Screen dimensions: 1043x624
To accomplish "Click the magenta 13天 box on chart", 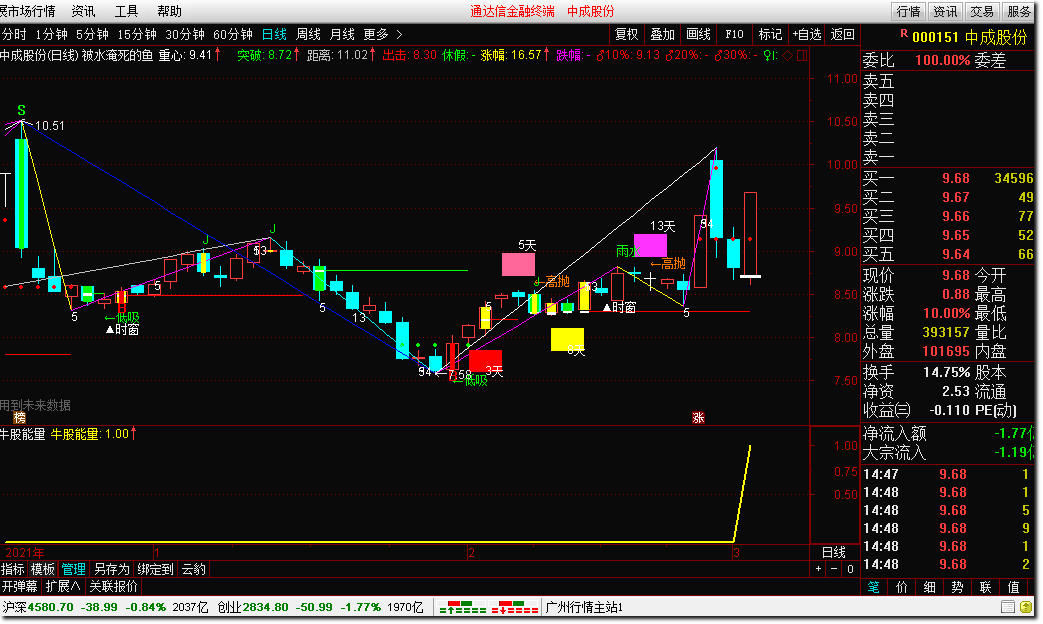I will click(x=651, y=245).
